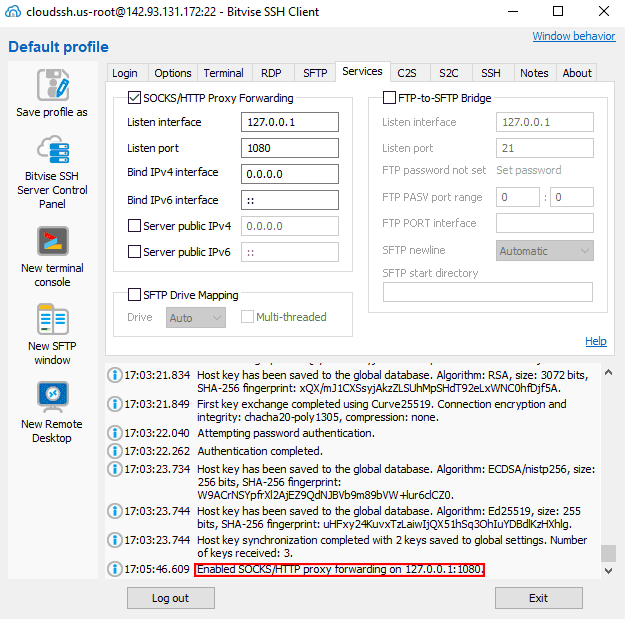Click info icon of 17:03:22.262 log entry
This screenshot has height=619, width=625.
(x=115, y=451)
